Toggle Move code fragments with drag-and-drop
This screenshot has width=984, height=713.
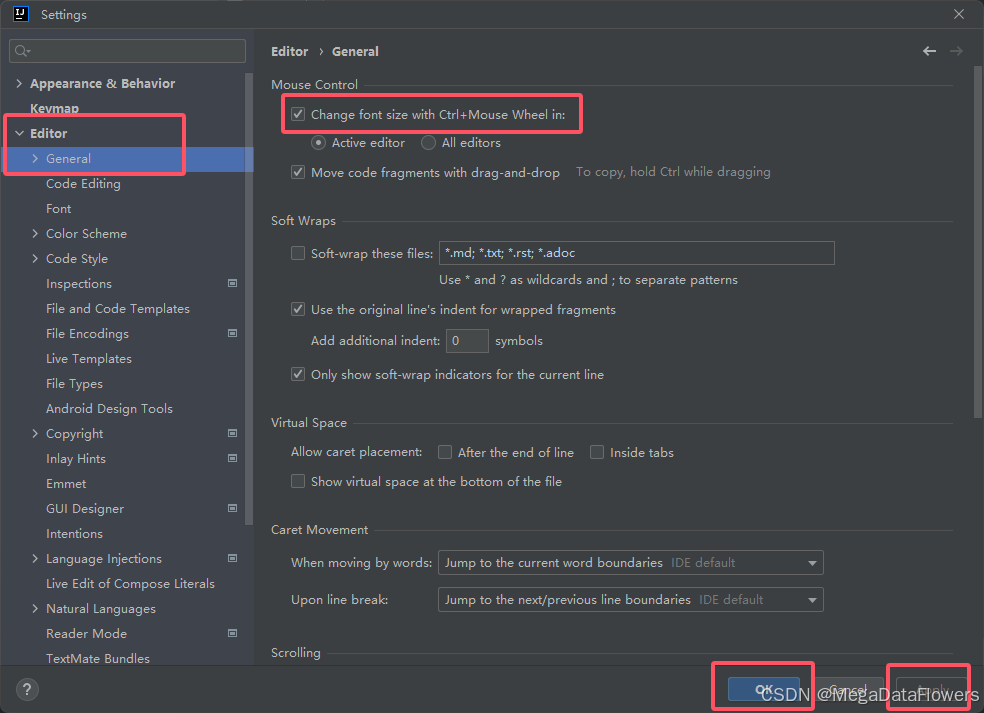pyautogui.click(x=298, y=172)
